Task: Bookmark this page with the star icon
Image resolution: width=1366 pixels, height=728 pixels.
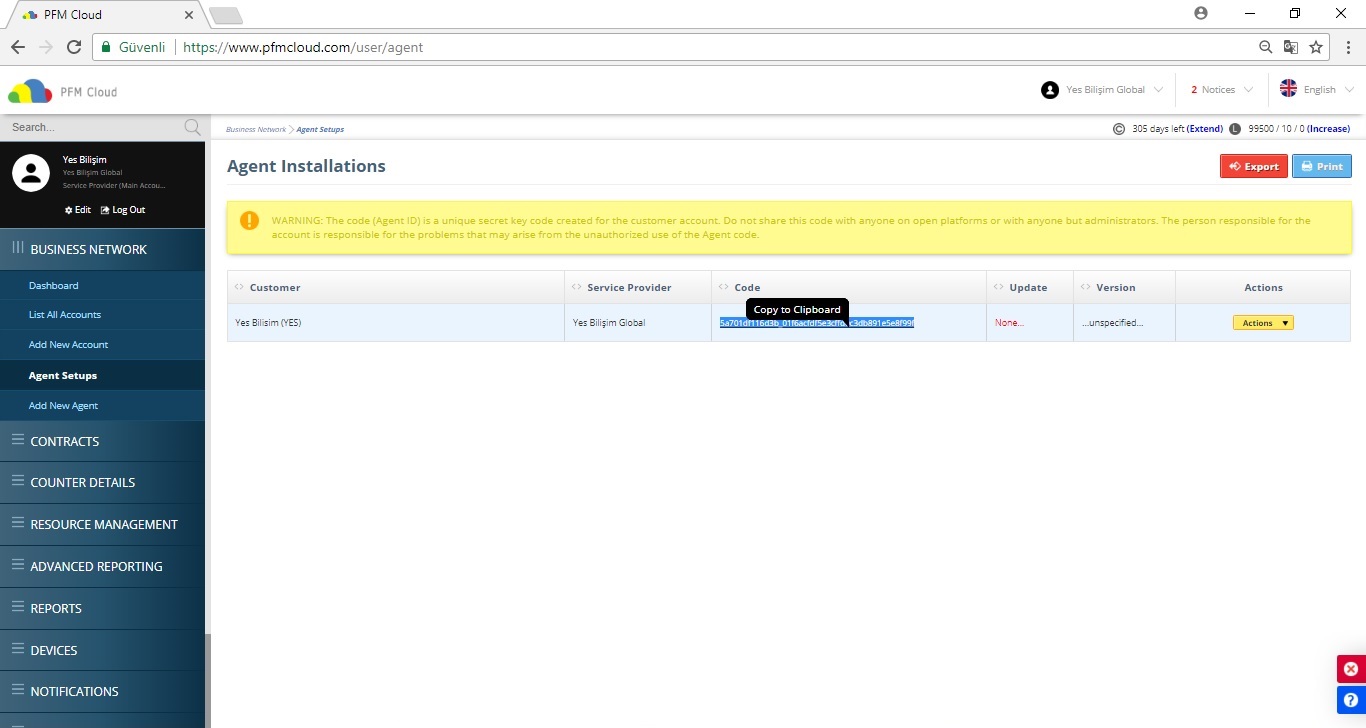Action: click(1316, 47)
